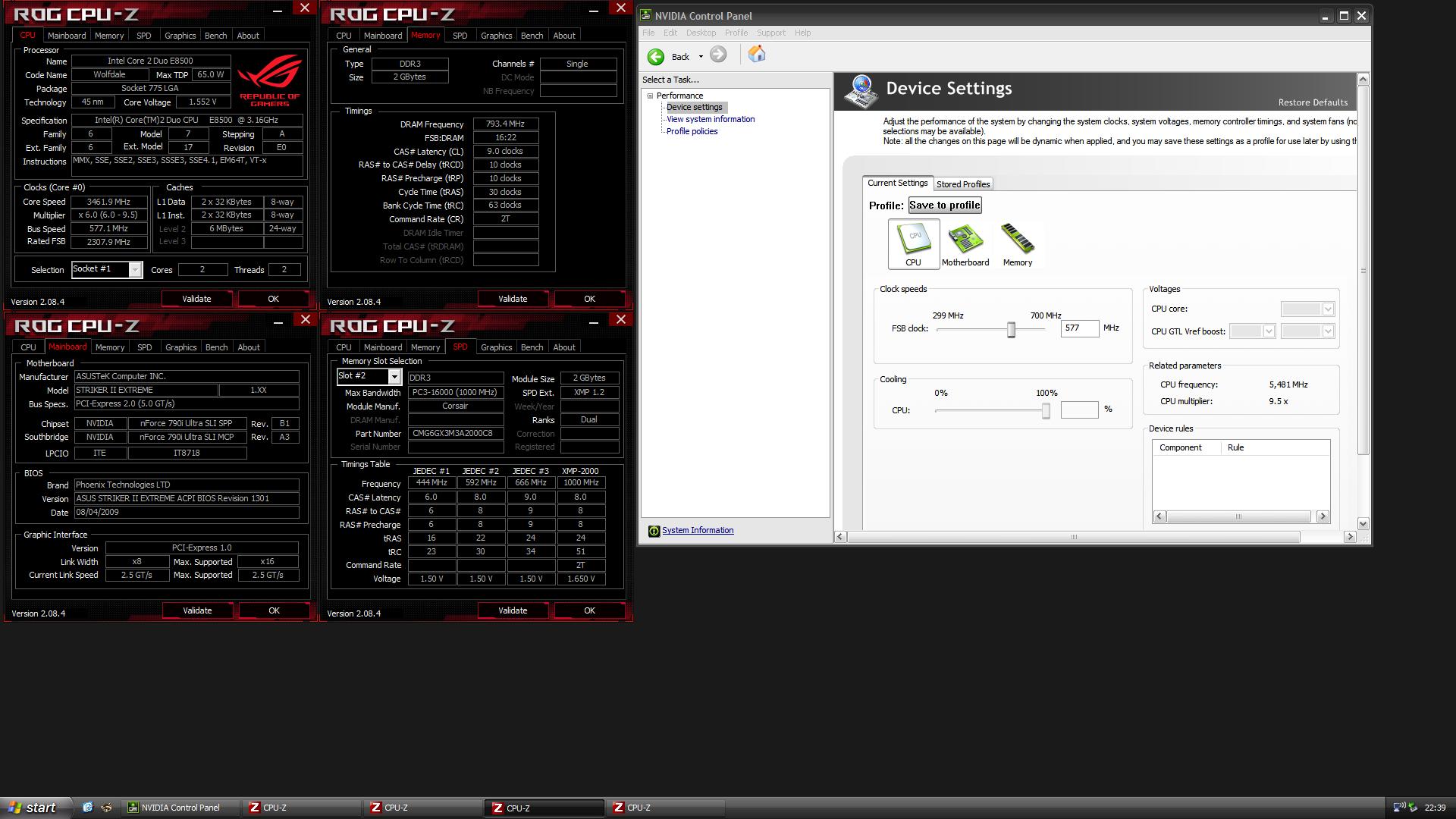Select Device settings tree item

(x=695, y=107)
